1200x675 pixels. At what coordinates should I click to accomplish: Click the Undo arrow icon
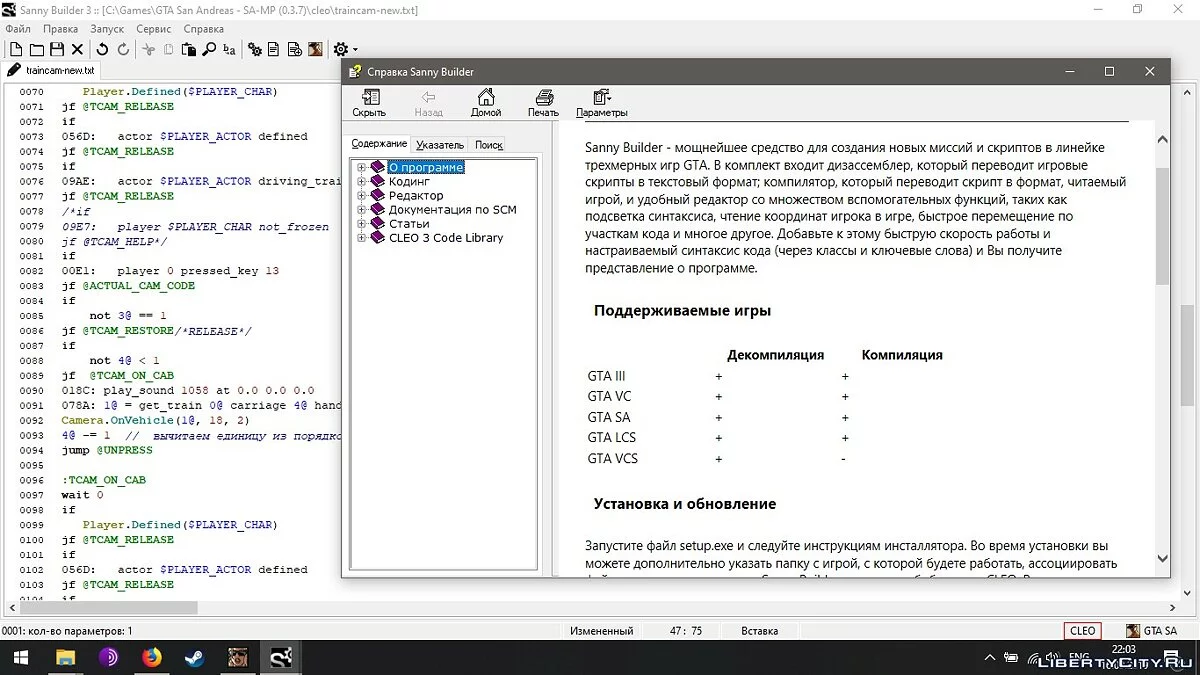pyautogui.click(x=102, y=49)
